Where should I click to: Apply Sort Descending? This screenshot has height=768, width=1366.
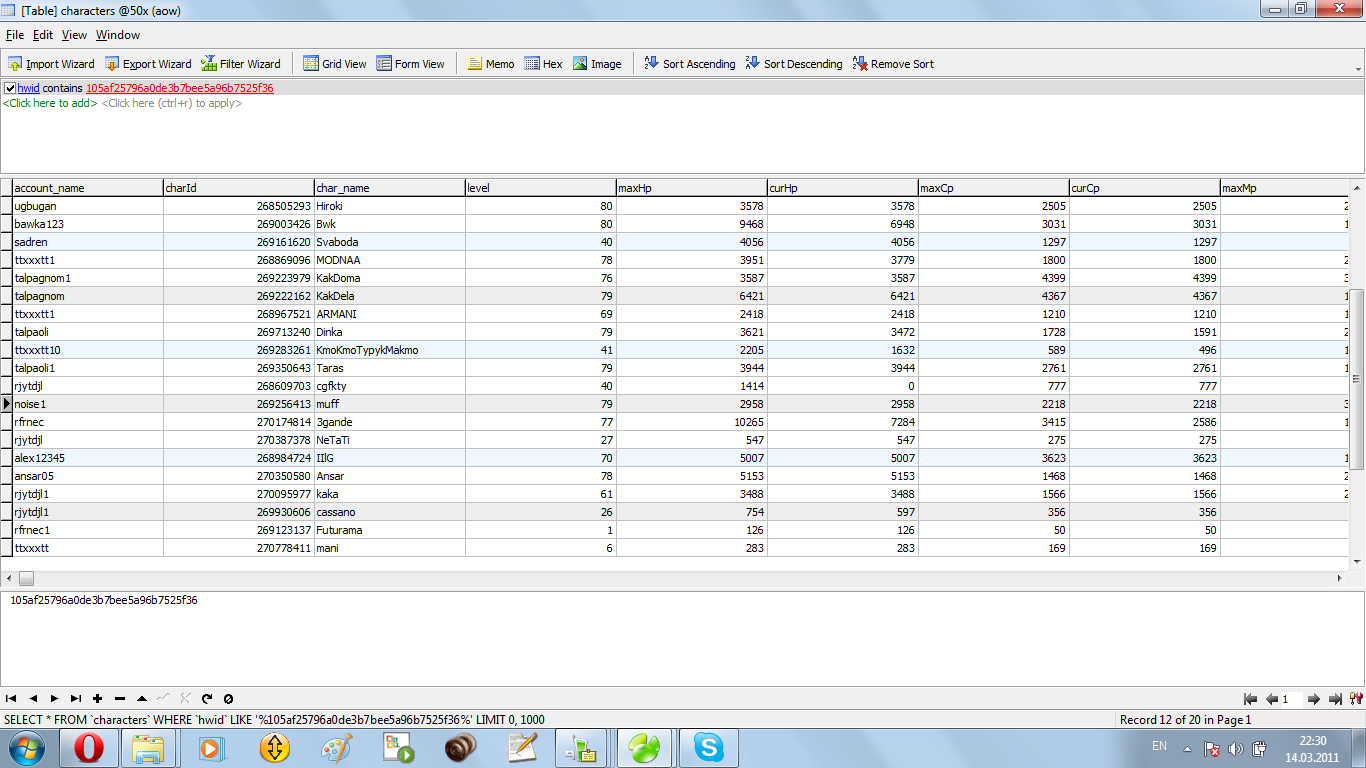[x=795, y=64]
